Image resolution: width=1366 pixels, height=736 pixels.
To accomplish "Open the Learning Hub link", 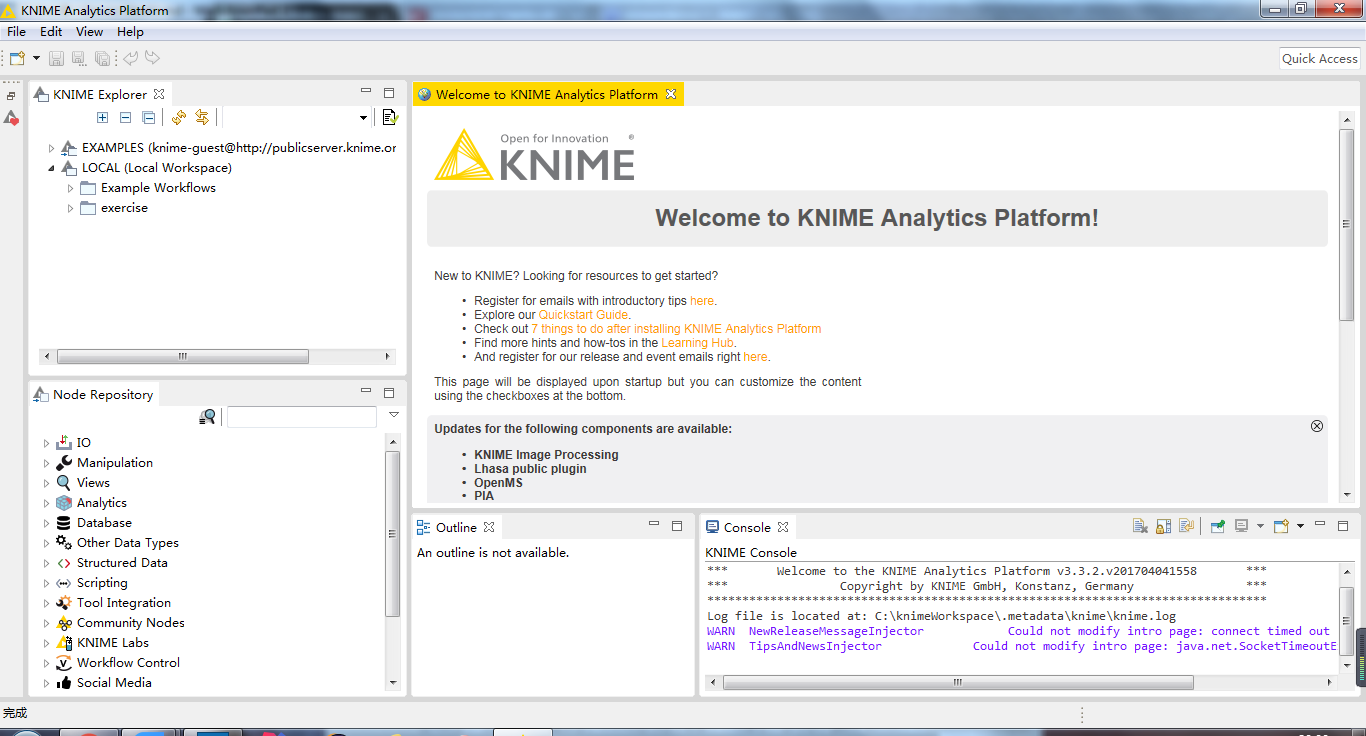I will pos(698,343).
